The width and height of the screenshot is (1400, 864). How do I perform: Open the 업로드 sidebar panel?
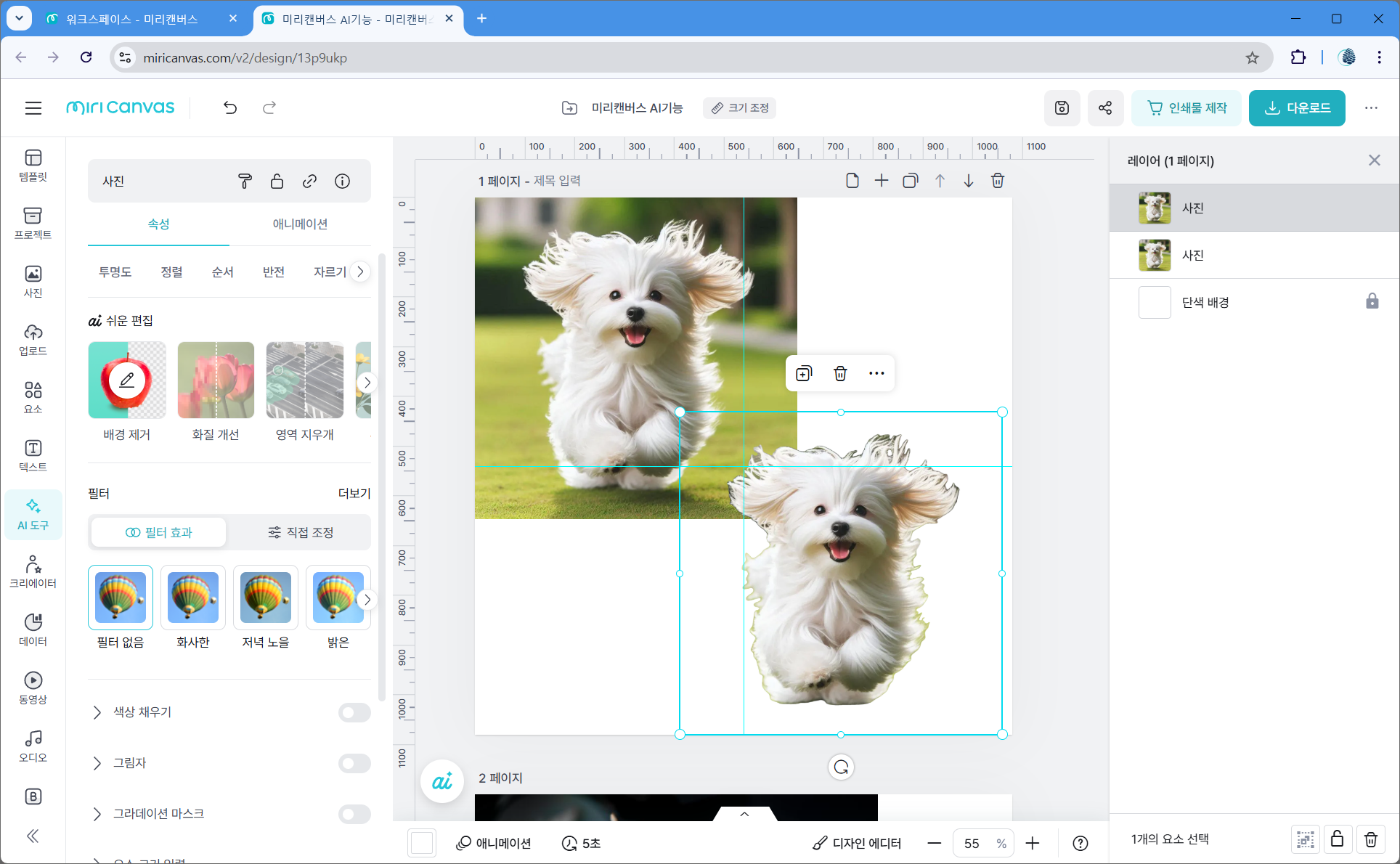click(x=33, y=340)
